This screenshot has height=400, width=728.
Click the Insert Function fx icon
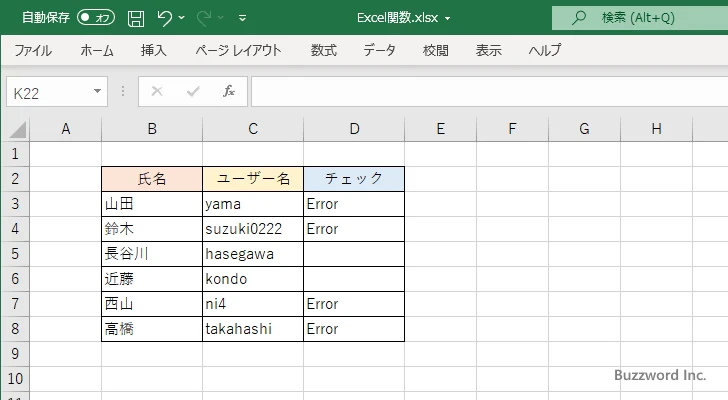(x=228, y=91)
